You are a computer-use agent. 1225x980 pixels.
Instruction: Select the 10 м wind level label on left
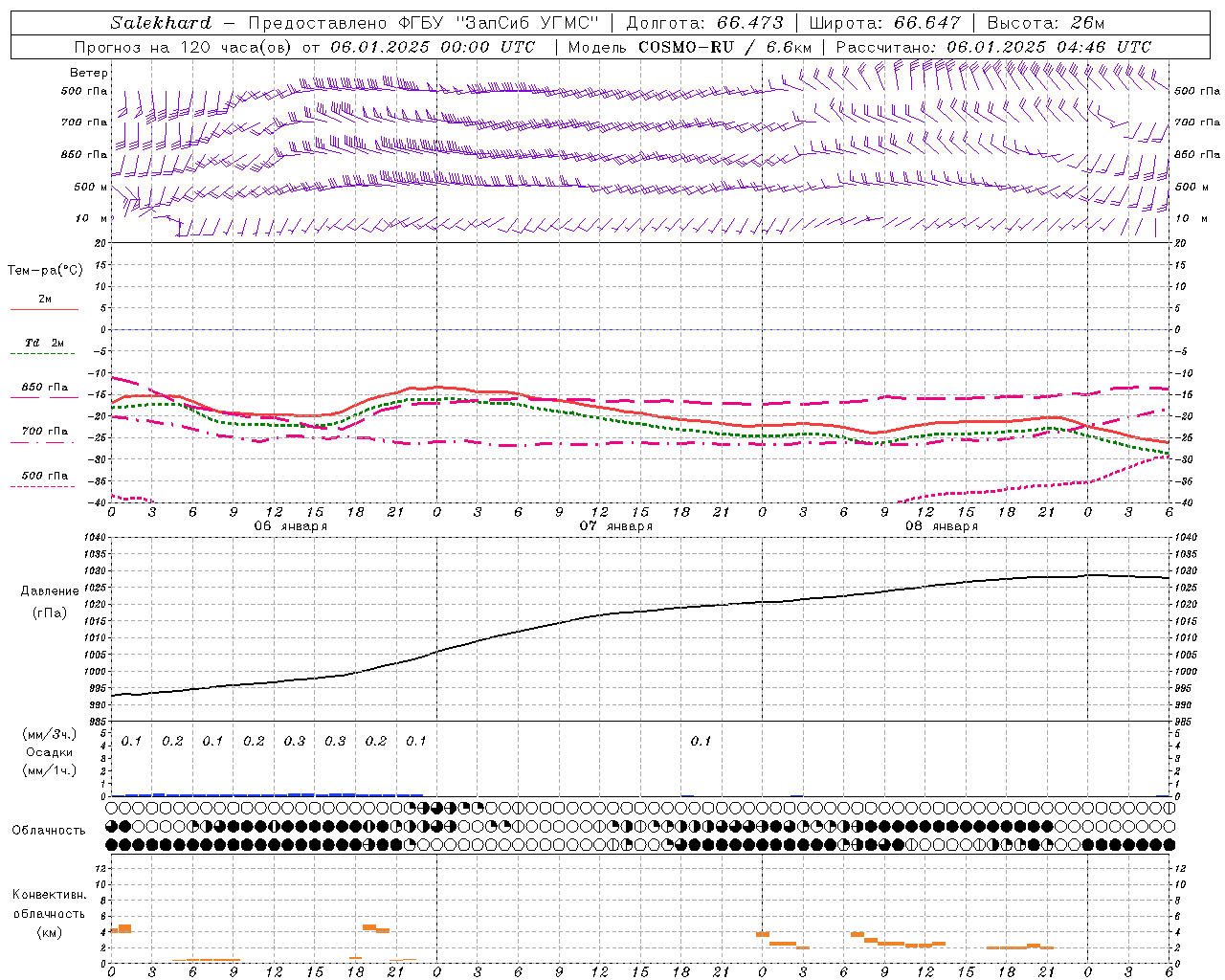(91, 218)
